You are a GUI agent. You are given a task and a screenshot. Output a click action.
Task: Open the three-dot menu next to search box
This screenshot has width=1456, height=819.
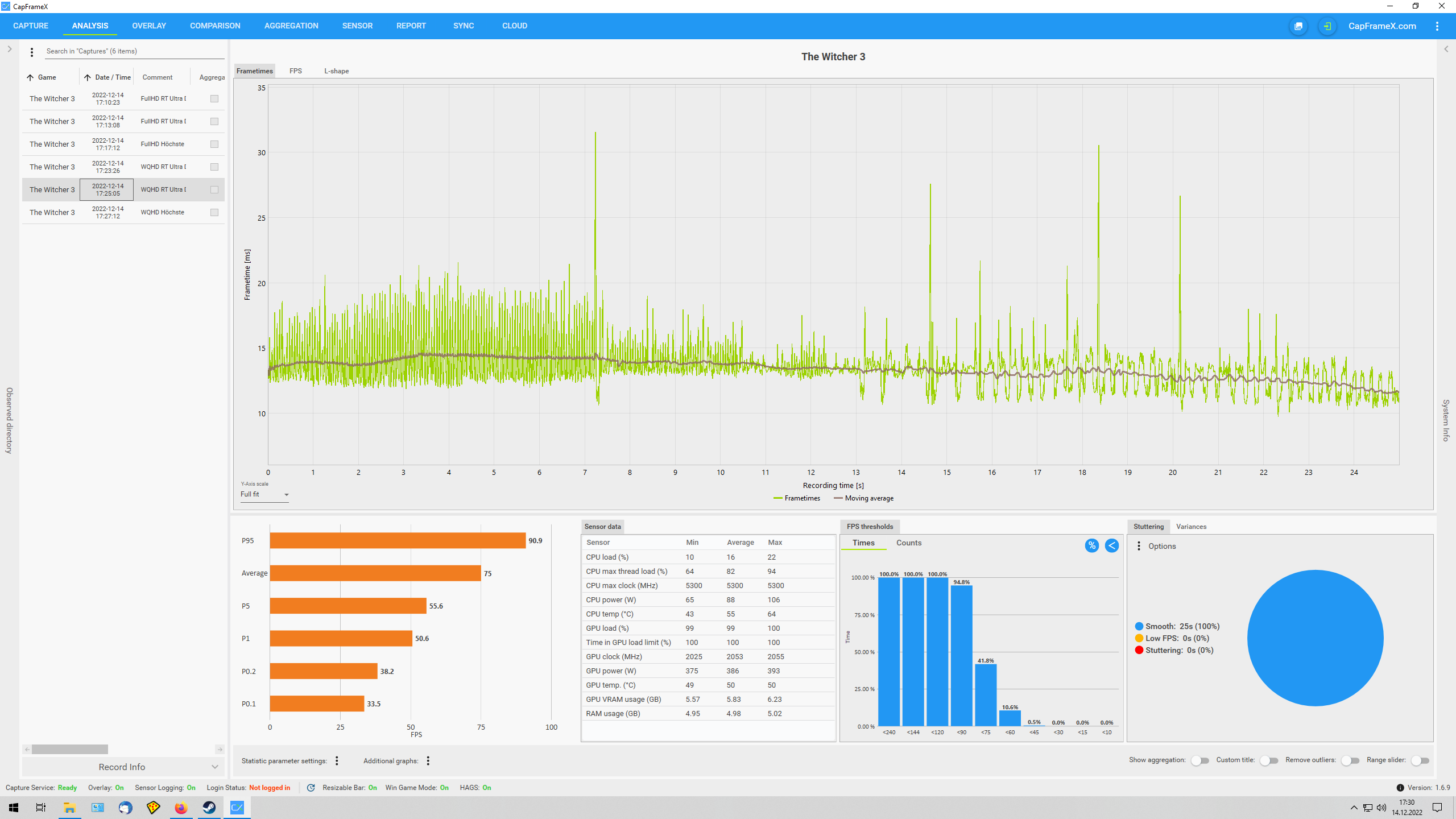(32, 52)
